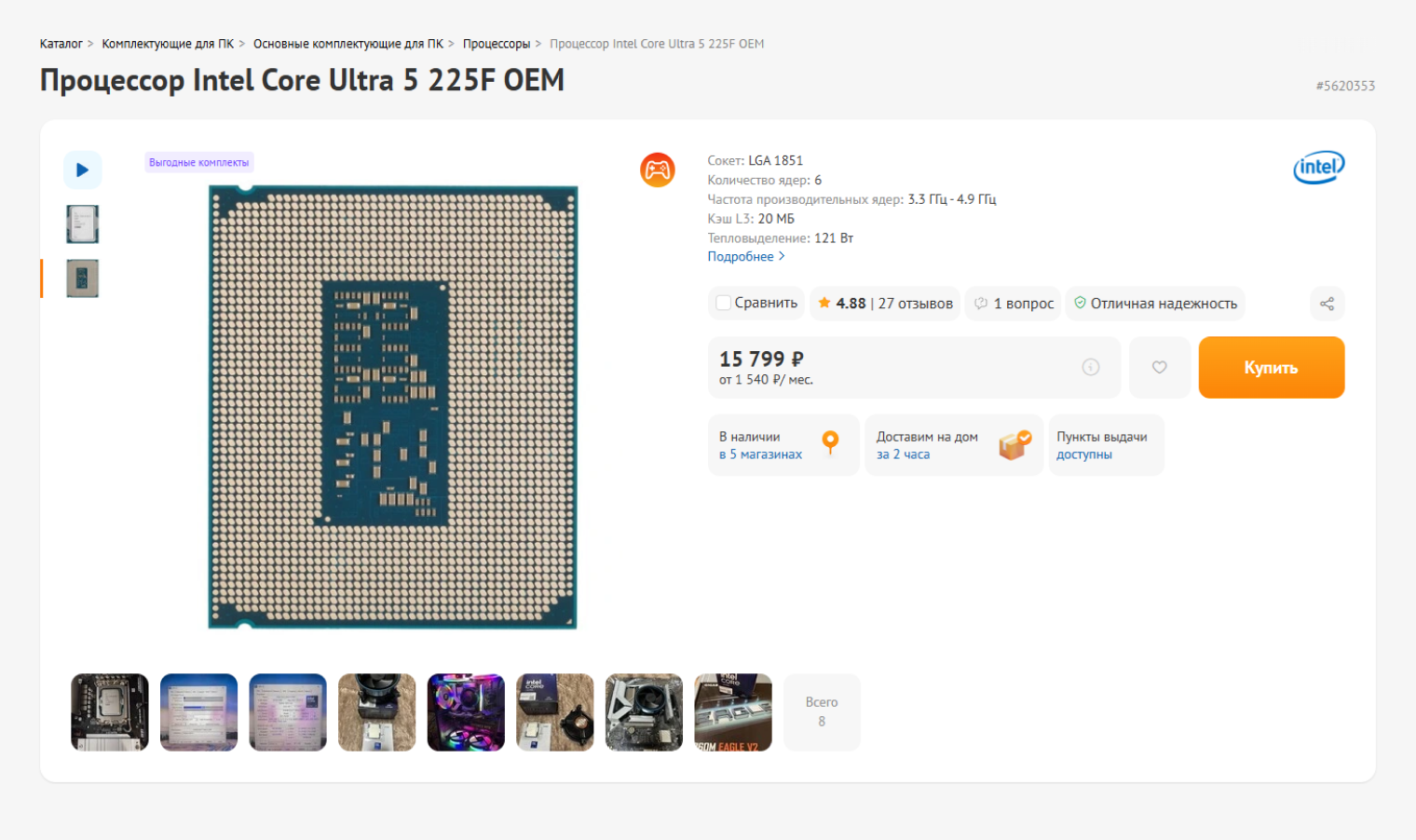This screenshot has height=840, width=1416.
Task: Share this product via share icon
Action: coord(1327,304)
